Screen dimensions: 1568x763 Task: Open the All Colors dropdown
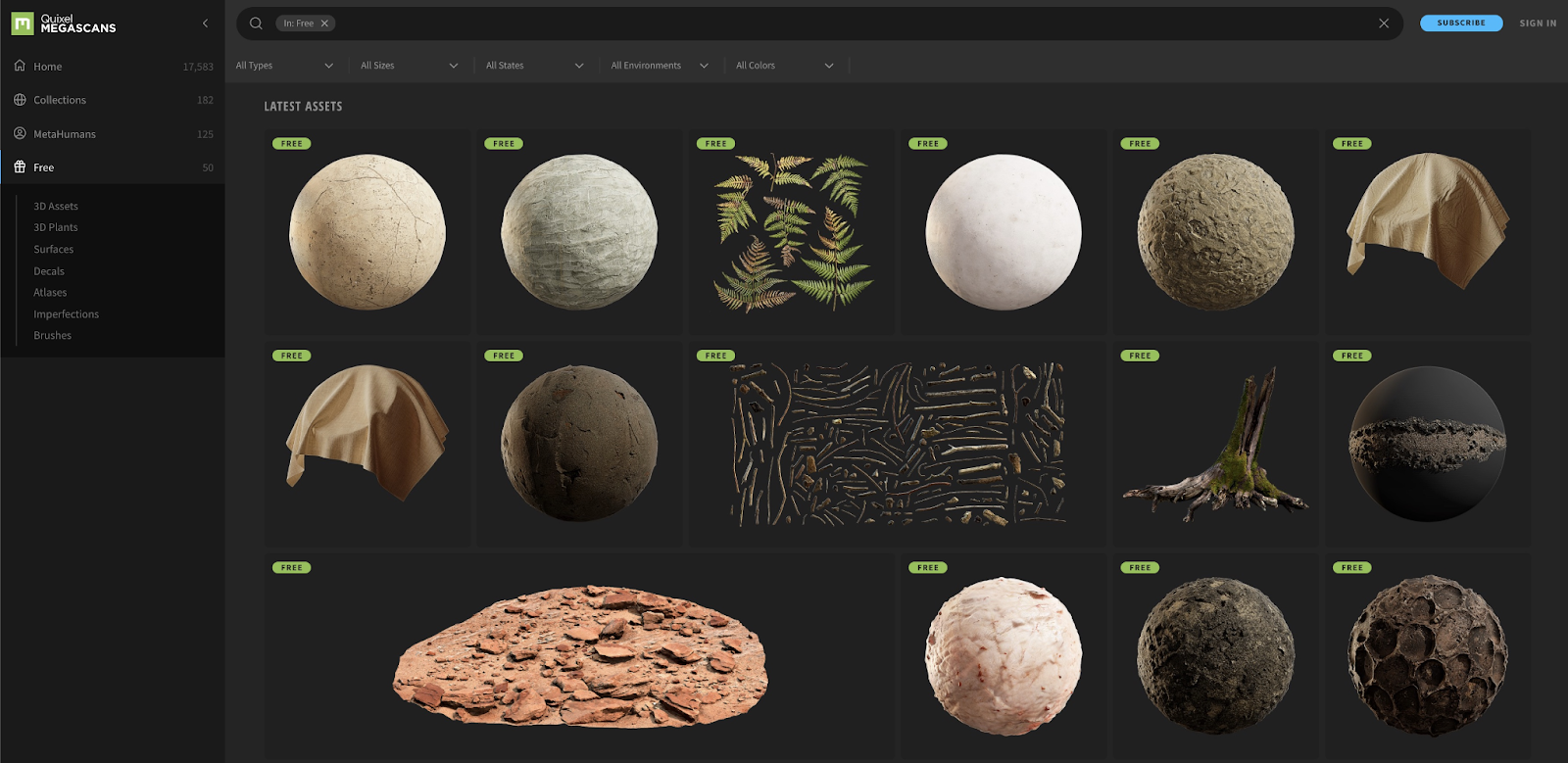coord(785,66)
